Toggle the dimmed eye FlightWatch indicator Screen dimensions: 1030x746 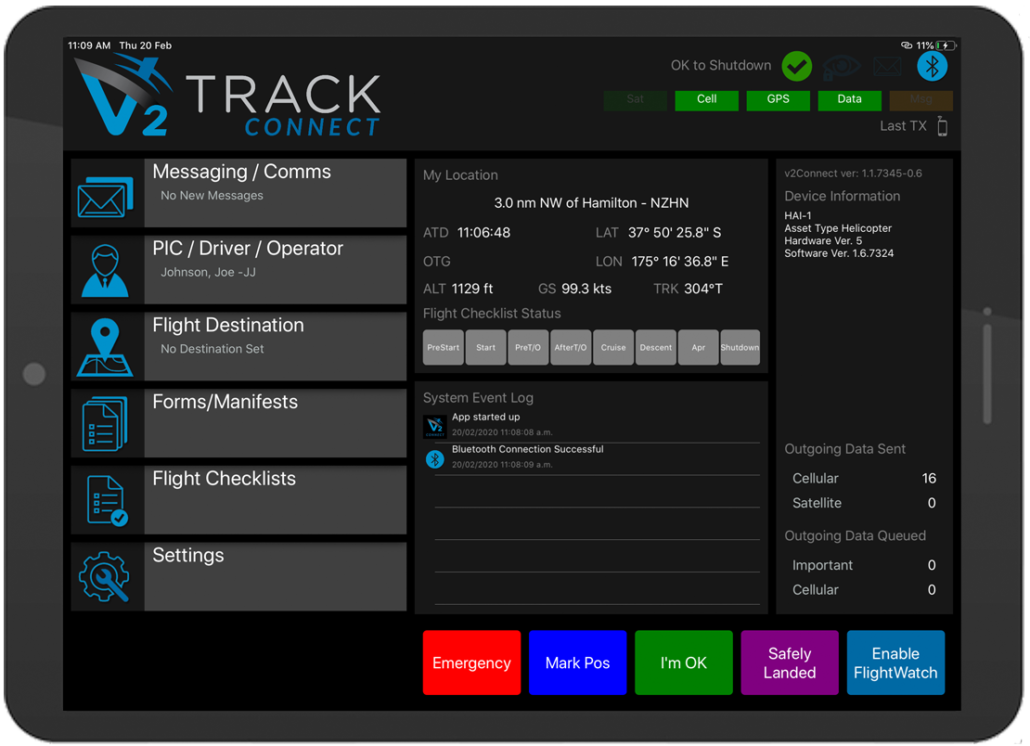(x=842, y=66)
